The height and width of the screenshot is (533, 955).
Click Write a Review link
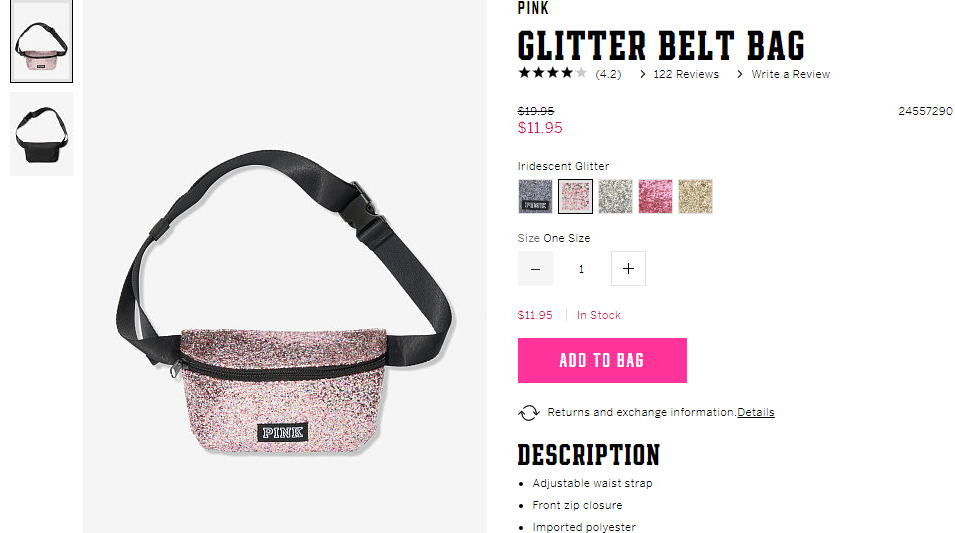click(791, 74)
